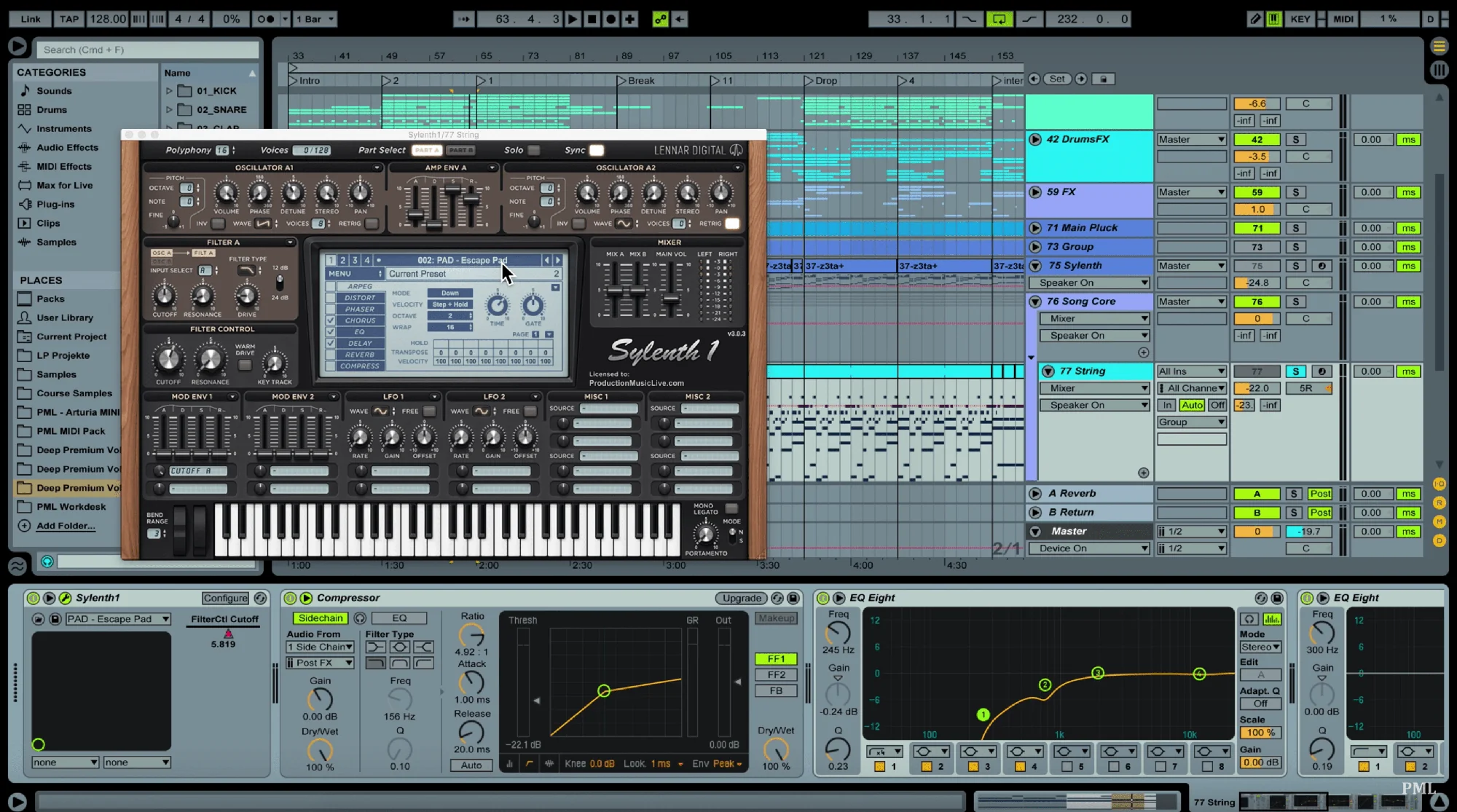Toggle the Arrangement Record button

coord(611,19)
